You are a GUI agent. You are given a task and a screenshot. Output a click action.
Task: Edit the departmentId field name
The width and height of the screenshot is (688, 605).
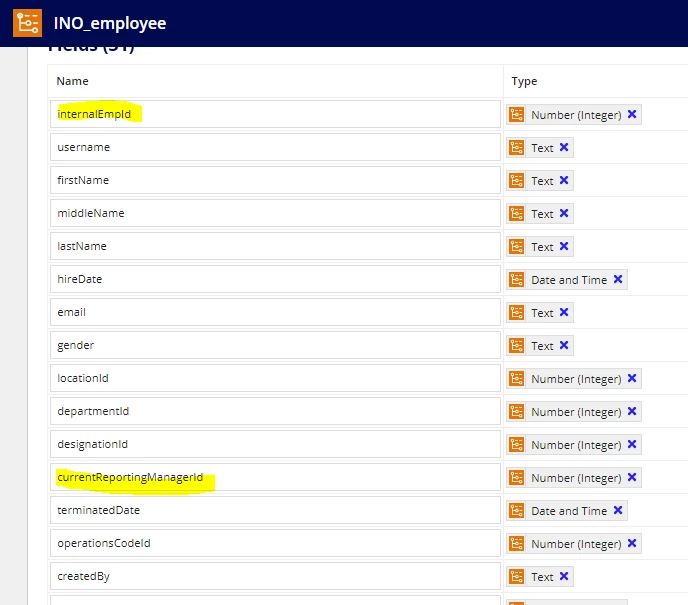point(275,411)
